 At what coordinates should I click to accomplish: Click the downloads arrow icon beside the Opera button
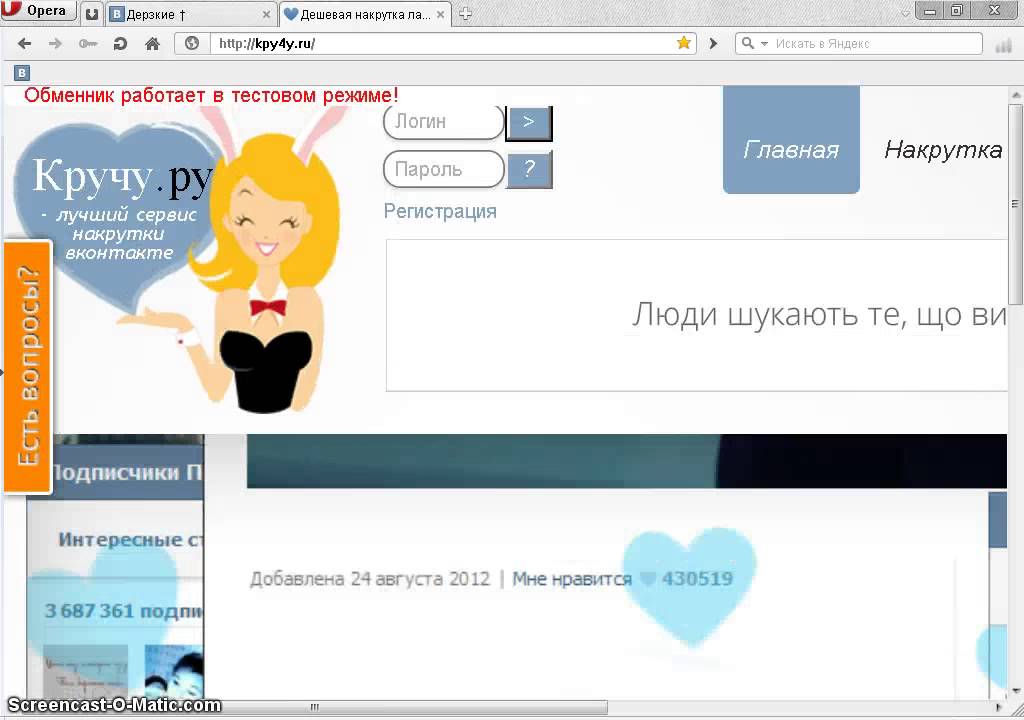[x=92, y=14]
